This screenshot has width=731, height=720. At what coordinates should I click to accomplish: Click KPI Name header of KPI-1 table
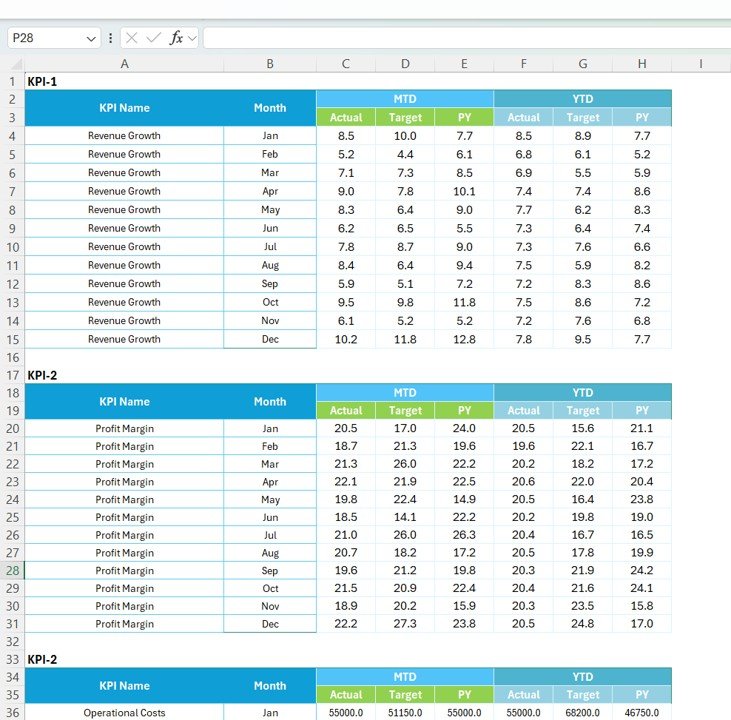pyautogui.click(x=124, y=108)
